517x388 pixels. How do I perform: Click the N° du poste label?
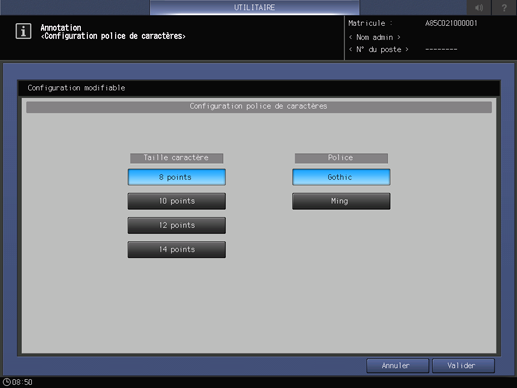[379, 50]
